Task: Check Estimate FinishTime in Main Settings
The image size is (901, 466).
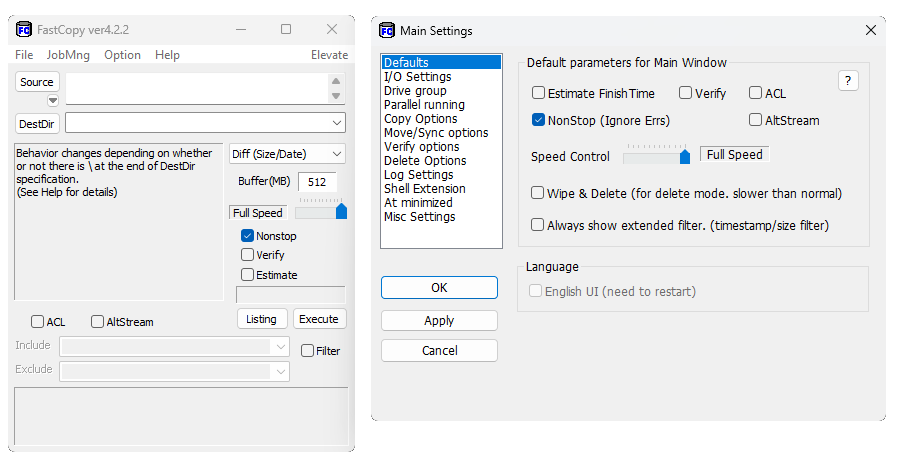Action: (538, 93)
